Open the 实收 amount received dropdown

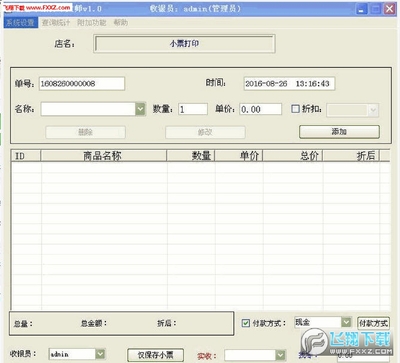[281, 355]
